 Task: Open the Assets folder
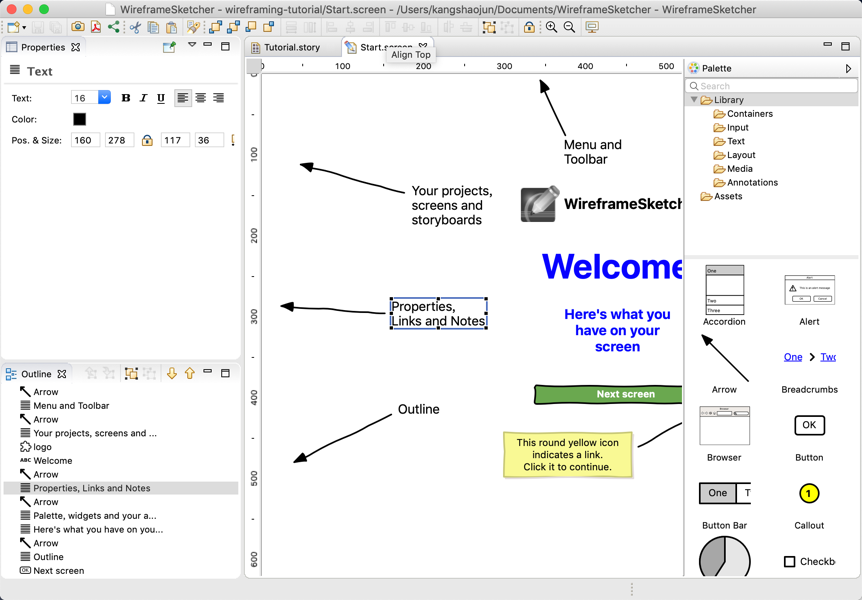(721, 196)
